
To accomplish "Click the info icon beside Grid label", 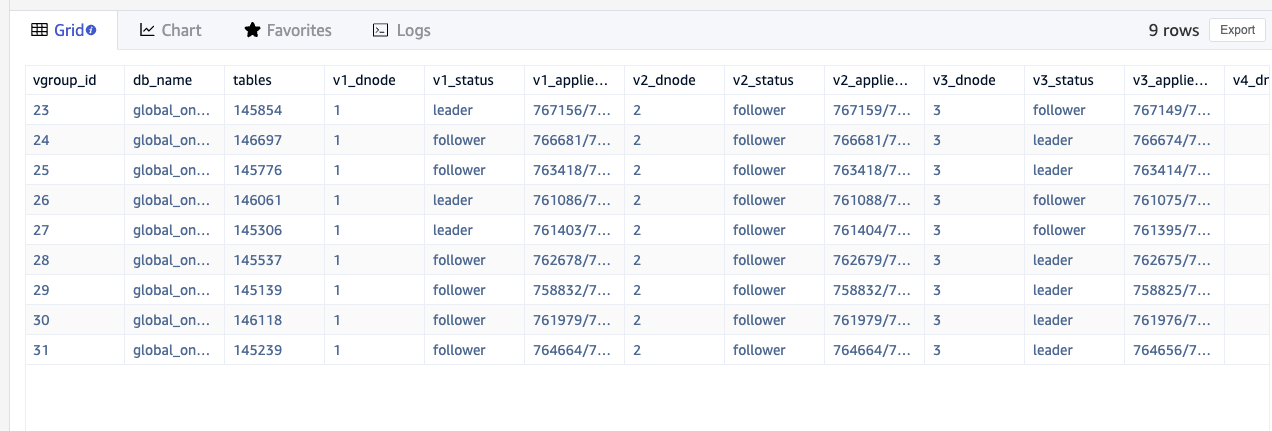I will tap(91, 30).
